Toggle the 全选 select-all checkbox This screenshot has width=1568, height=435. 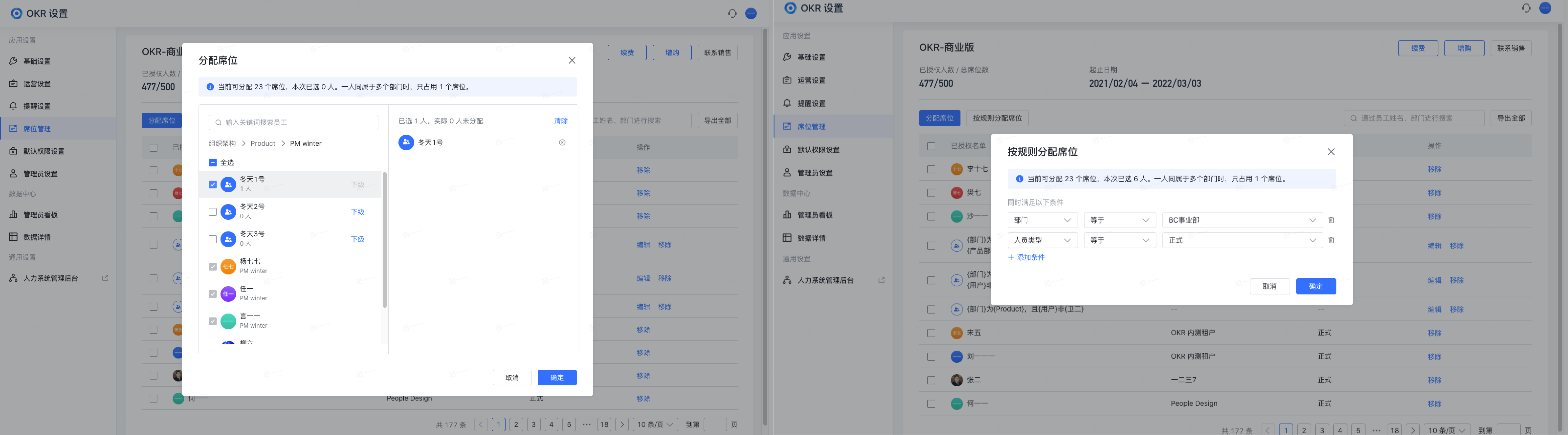click(x=213, y=163)
